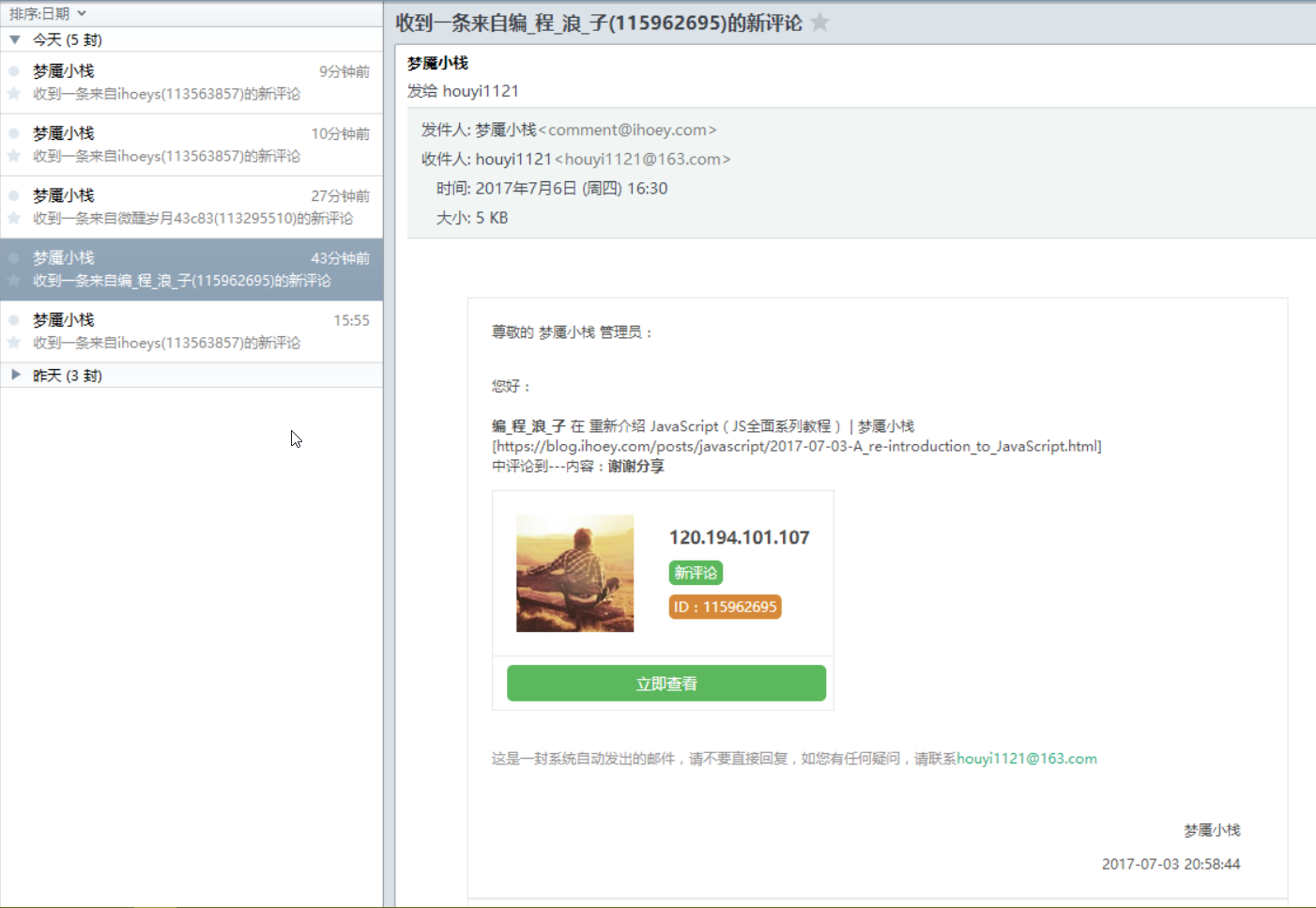Star the email received 9分钟前
1316x908 pixels.
tap(14, 94)
